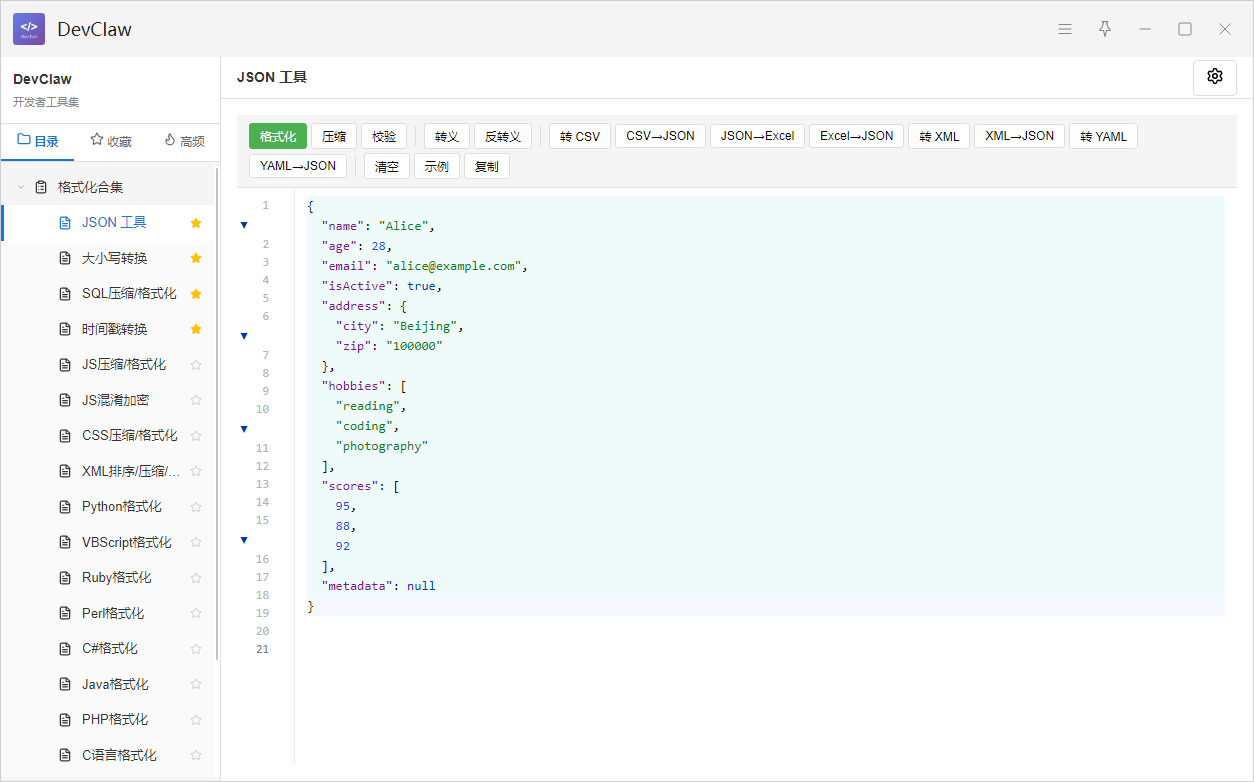
Task: Click the file icon next to Python格式化
Action: pyautogui.click(x=66, y=507)
